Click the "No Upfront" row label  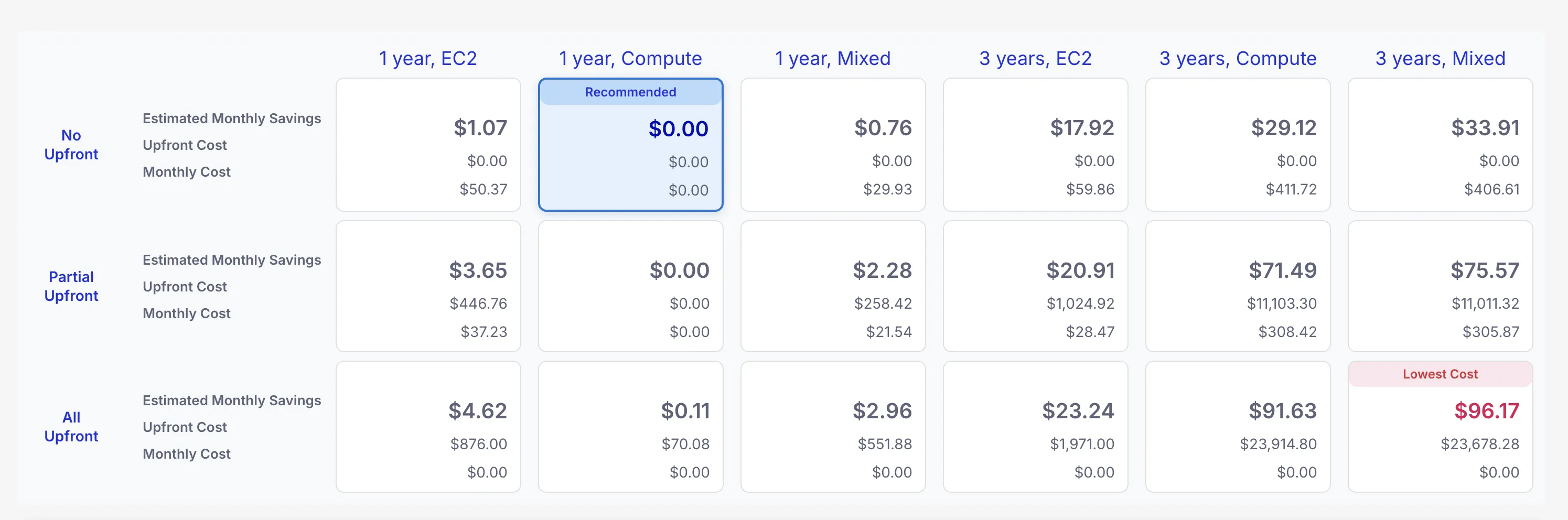71,145
